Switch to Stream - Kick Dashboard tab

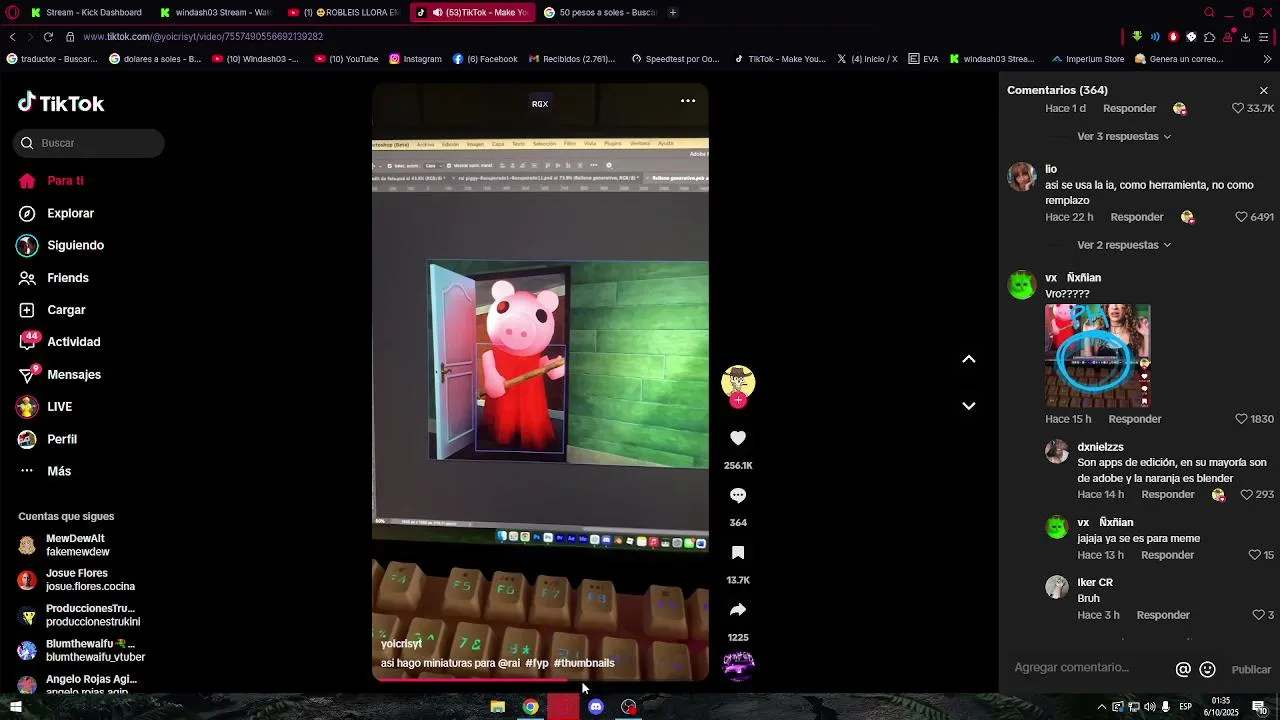(x=87, y=12)
